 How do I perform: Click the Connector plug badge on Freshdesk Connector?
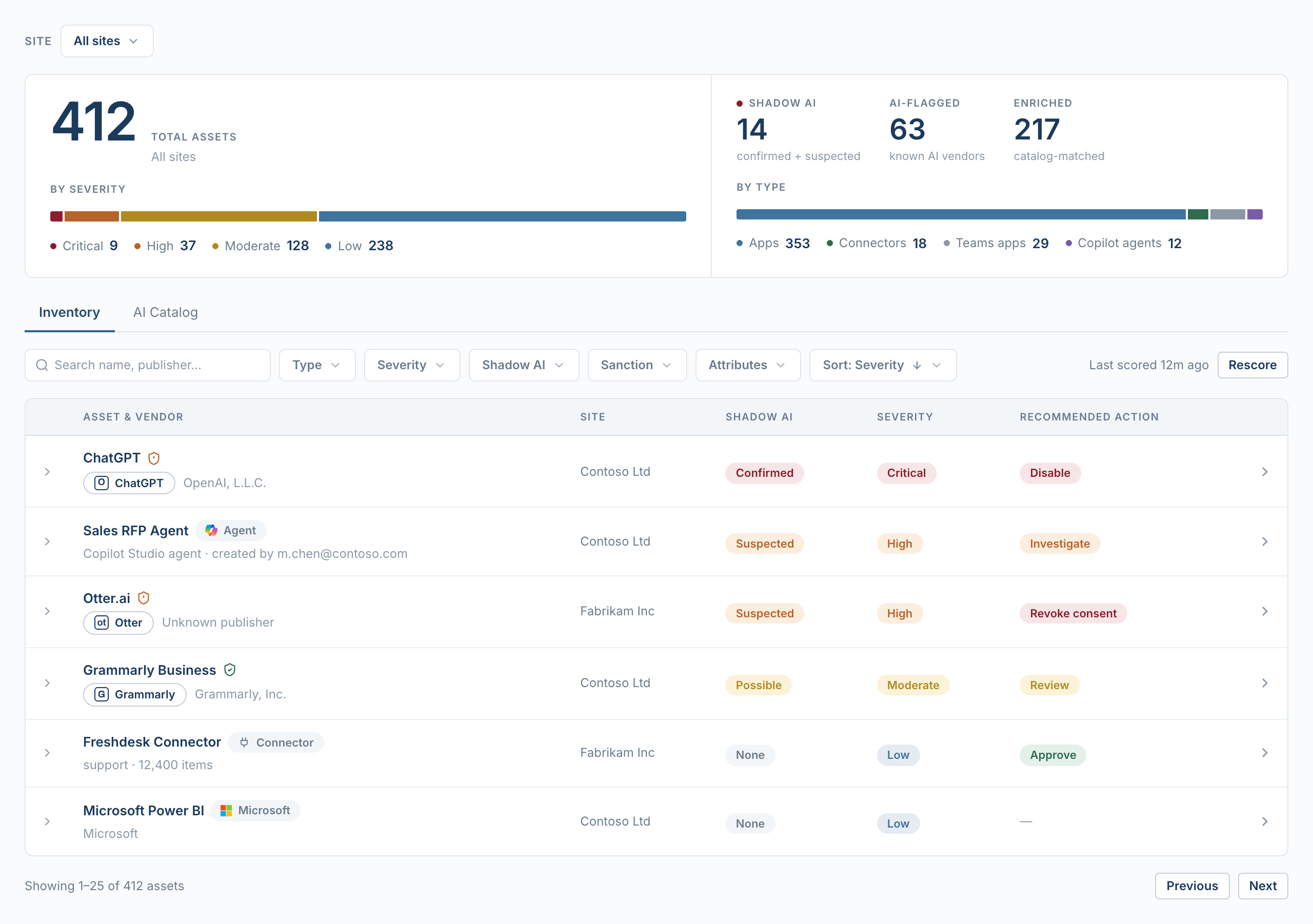click(276, 742)
